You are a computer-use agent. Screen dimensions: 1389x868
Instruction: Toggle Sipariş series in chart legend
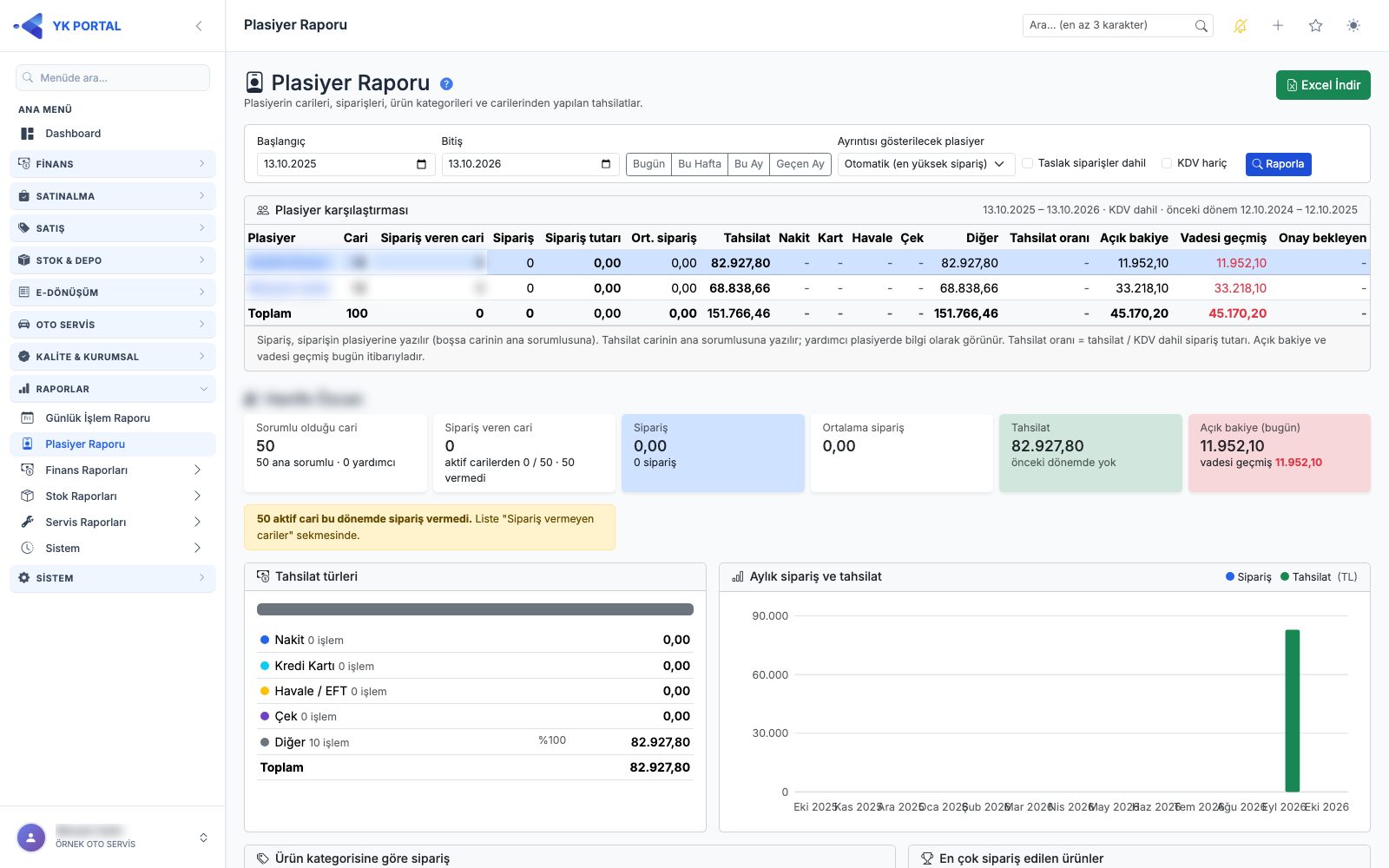1248,577
